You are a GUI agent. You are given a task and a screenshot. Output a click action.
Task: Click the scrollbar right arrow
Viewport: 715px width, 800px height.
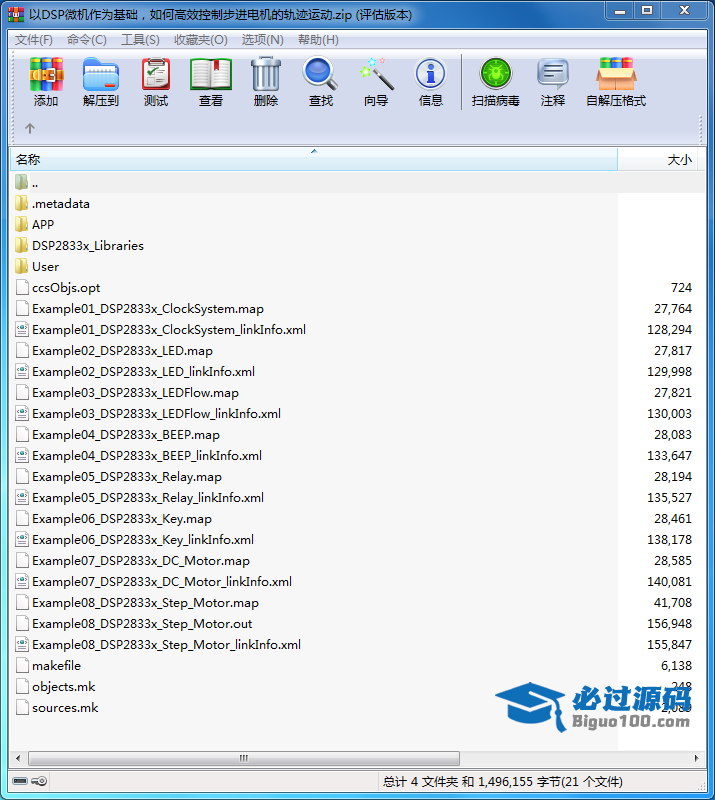pos(696,758)
